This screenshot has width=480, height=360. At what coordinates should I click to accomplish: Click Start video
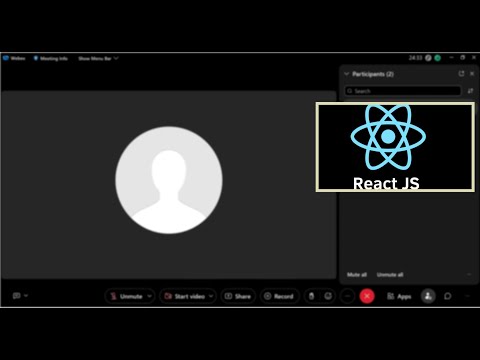[x=185, y=296]
